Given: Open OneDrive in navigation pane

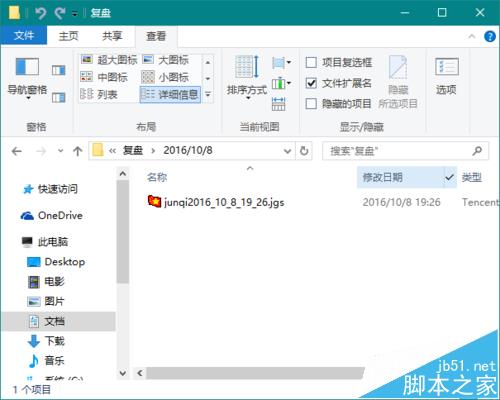Looking at the screenshot, I should [51, 215].
